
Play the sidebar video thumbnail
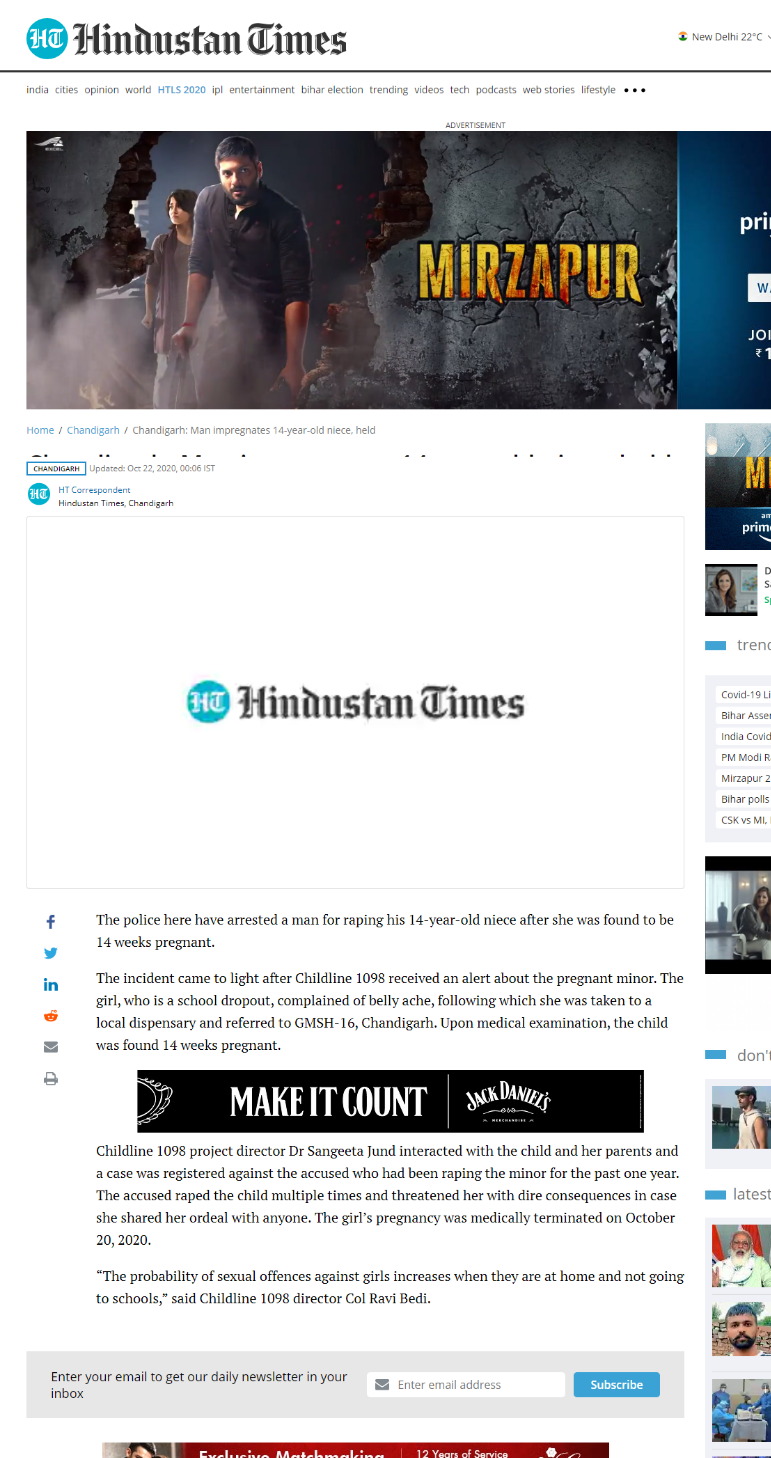[738, 915]
